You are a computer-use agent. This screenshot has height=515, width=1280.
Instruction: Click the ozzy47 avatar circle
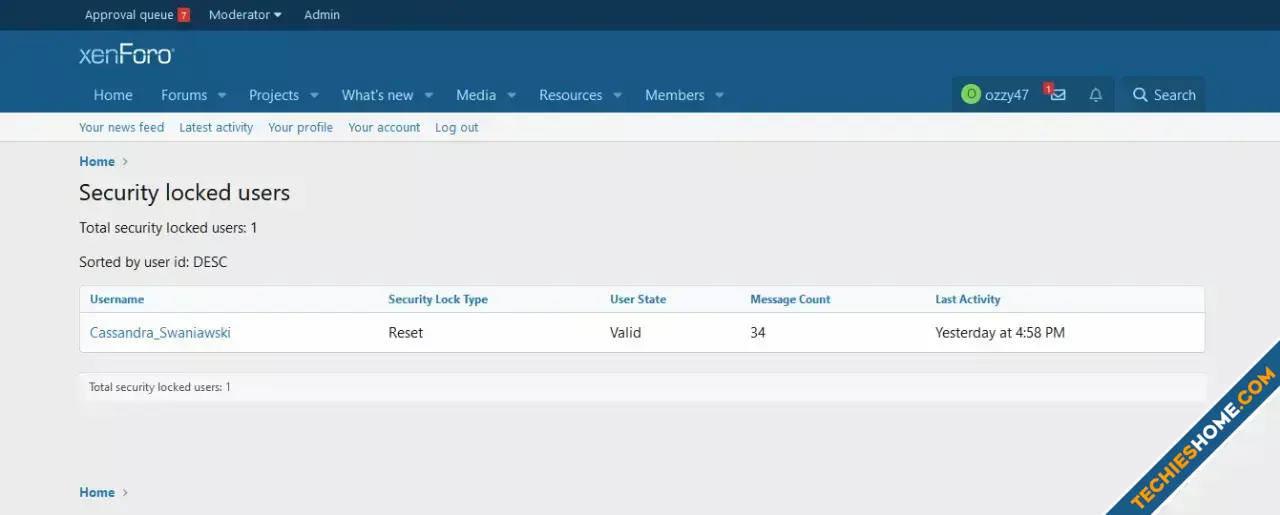coord(970,94)
